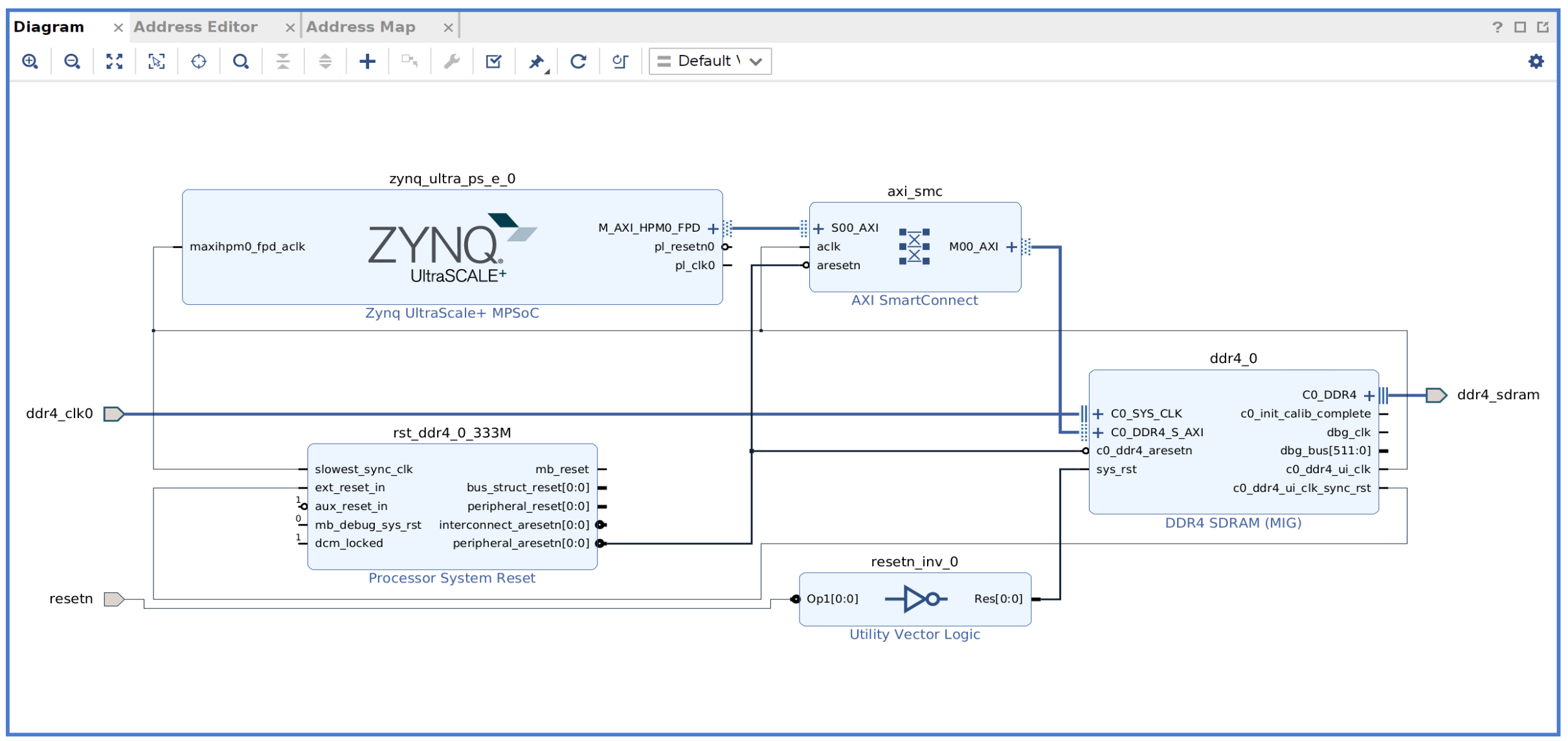
Task: Expand the C0_DDR4_S_AXI interface plus
Action: pyautogui.click(x=1098, y=433)
